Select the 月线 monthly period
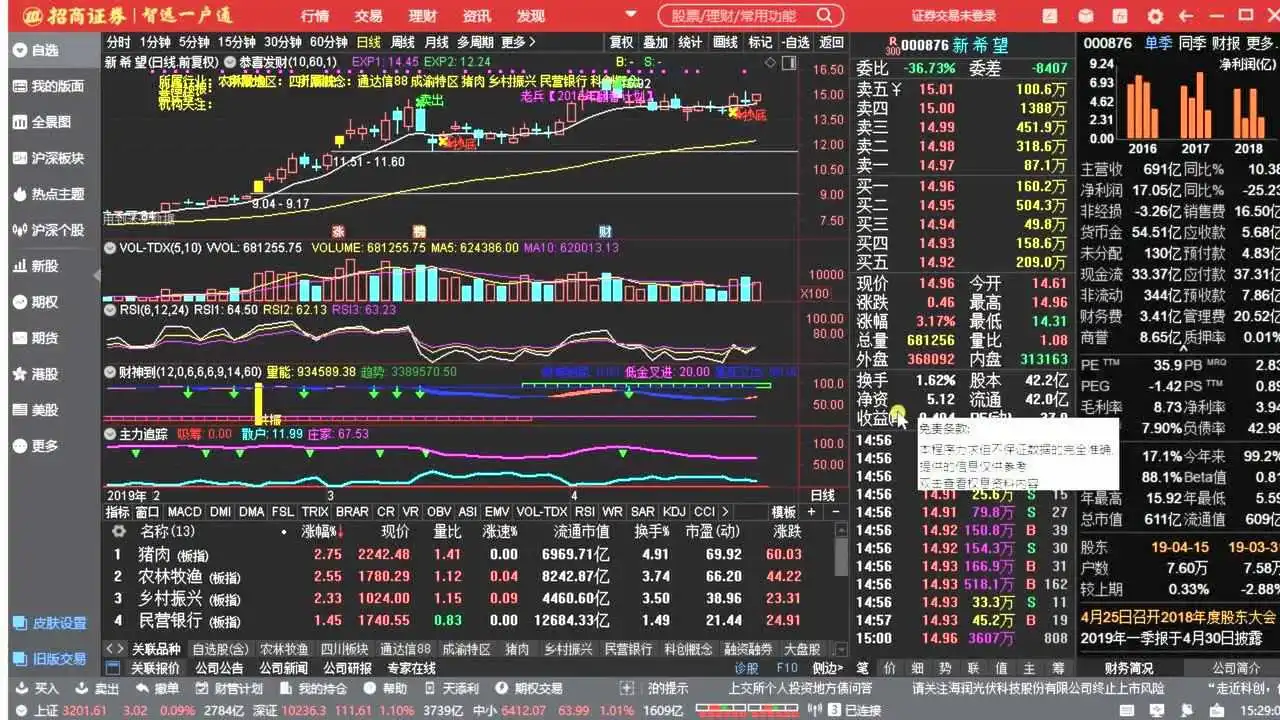 [436, 42]
